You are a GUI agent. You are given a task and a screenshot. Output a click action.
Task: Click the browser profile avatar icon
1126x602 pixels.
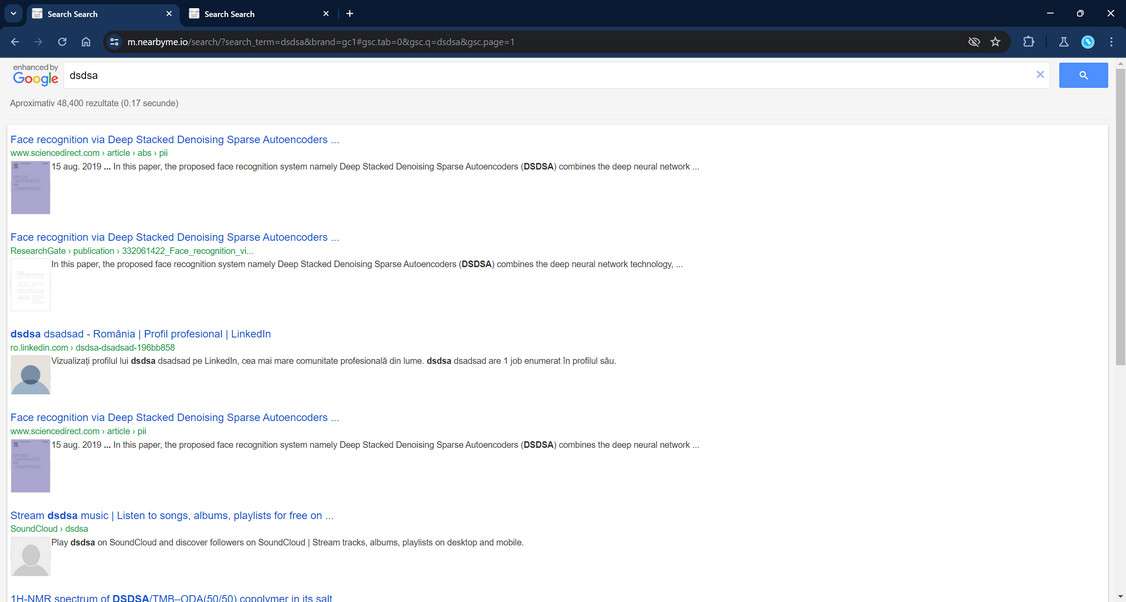(1089, 42)
